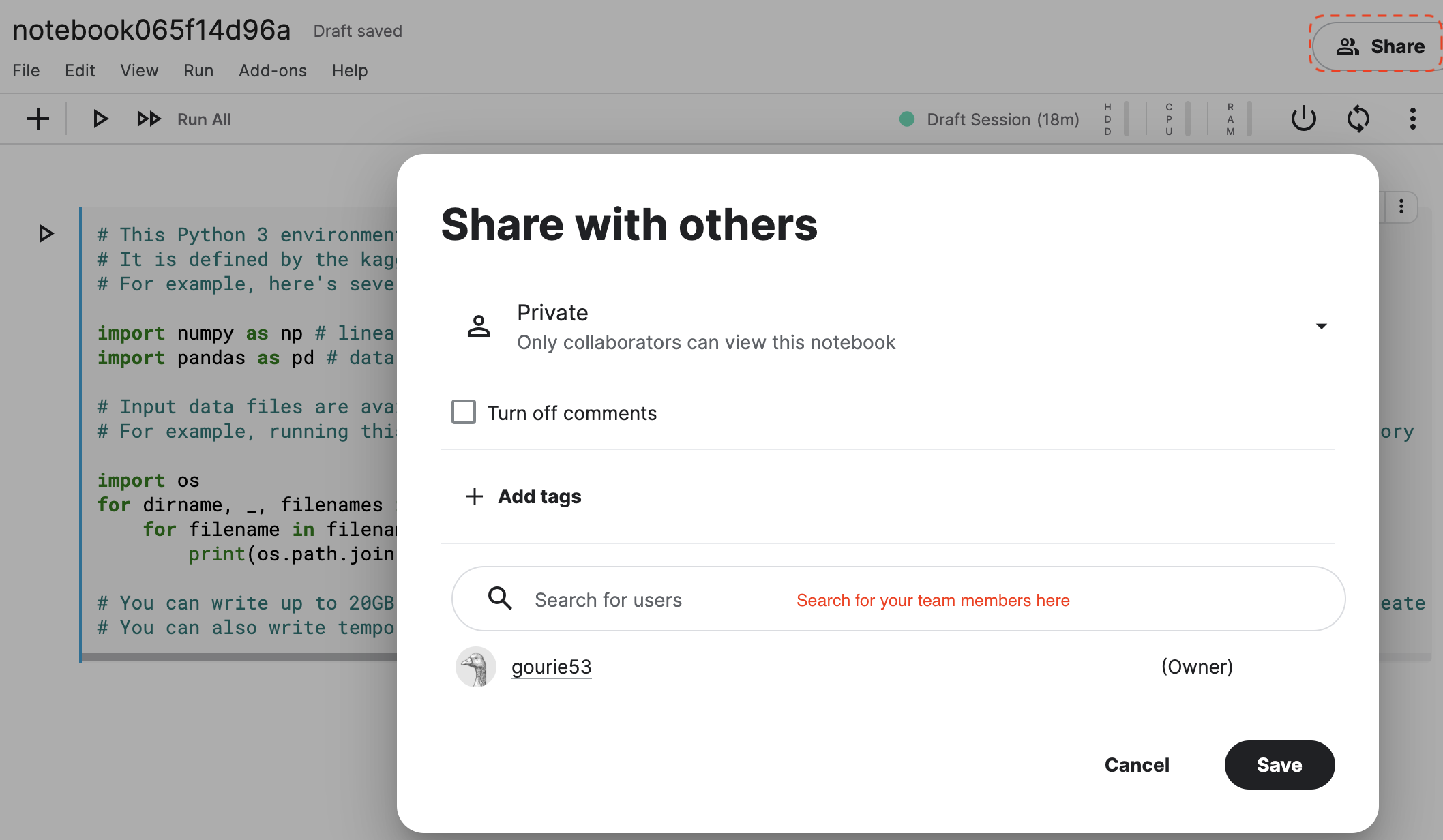Click the gourie53 owner profile avatar
The width and height of the screenshot is (1443, 840).
coord(475,666)
